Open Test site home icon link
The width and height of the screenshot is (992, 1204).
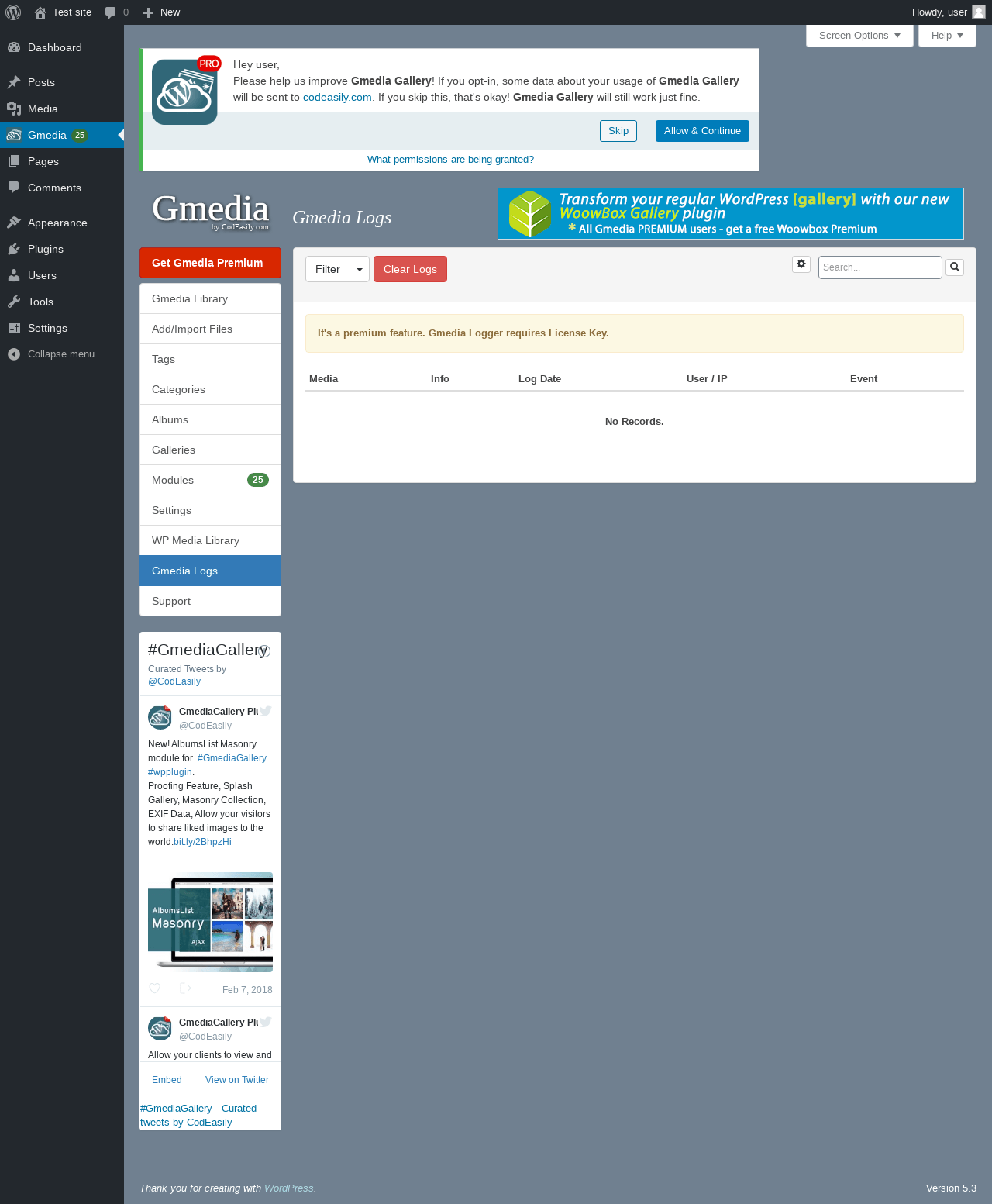[40, 12]
